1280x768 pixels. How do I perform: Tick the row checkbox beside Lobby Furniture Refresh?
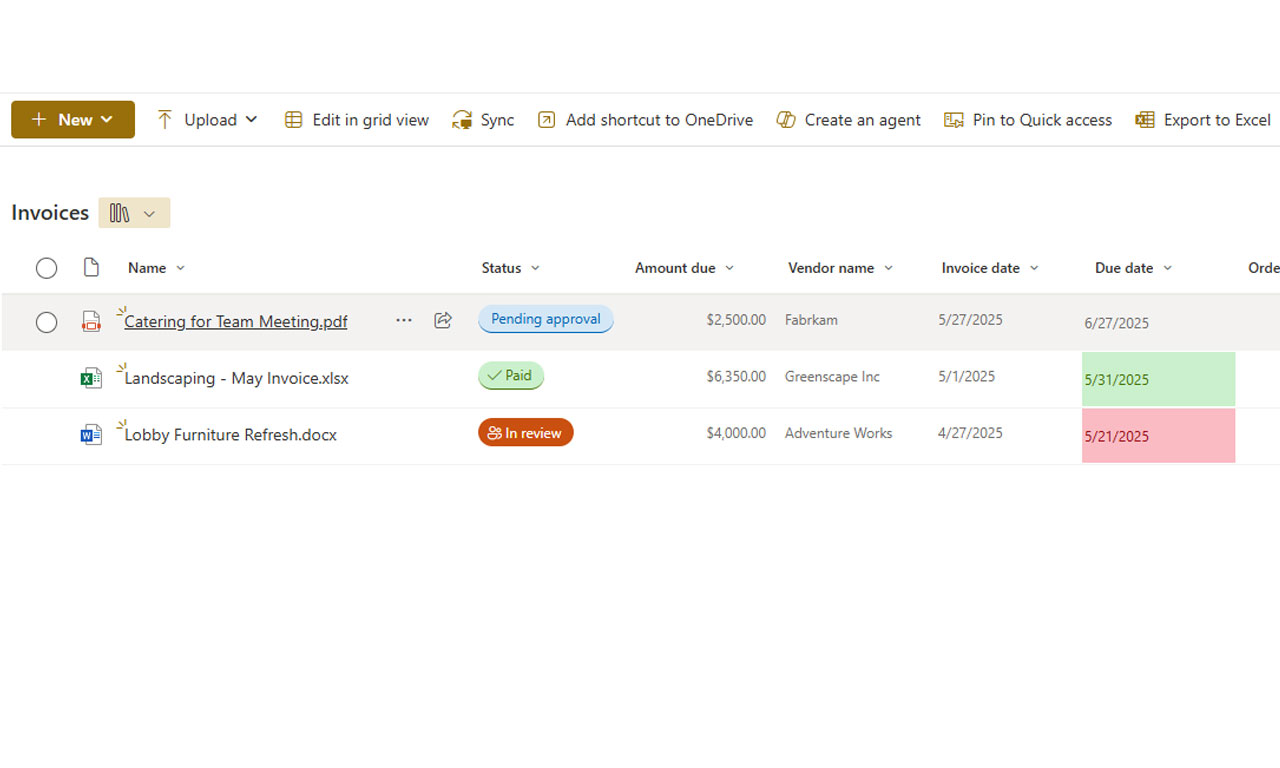pyautogui.click(x=46, y=434)
